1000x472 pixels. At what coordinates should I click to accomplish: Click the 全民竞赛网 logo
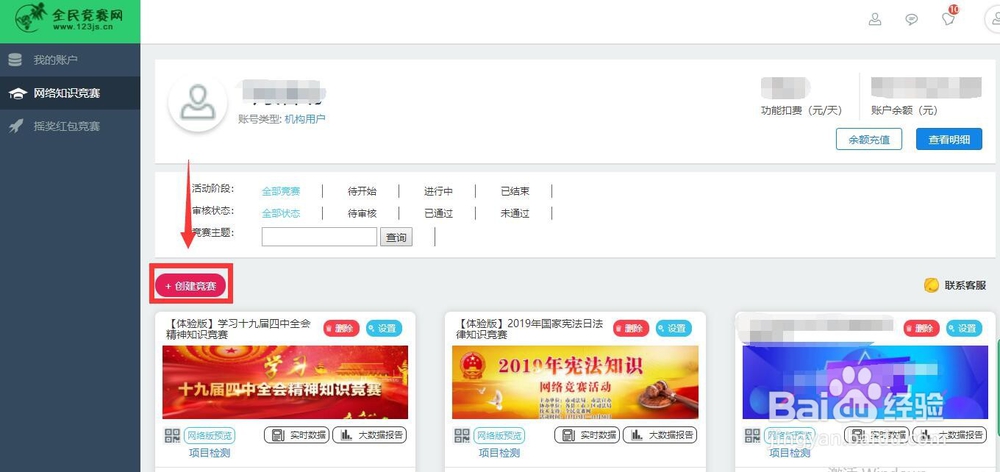[69, 19]
